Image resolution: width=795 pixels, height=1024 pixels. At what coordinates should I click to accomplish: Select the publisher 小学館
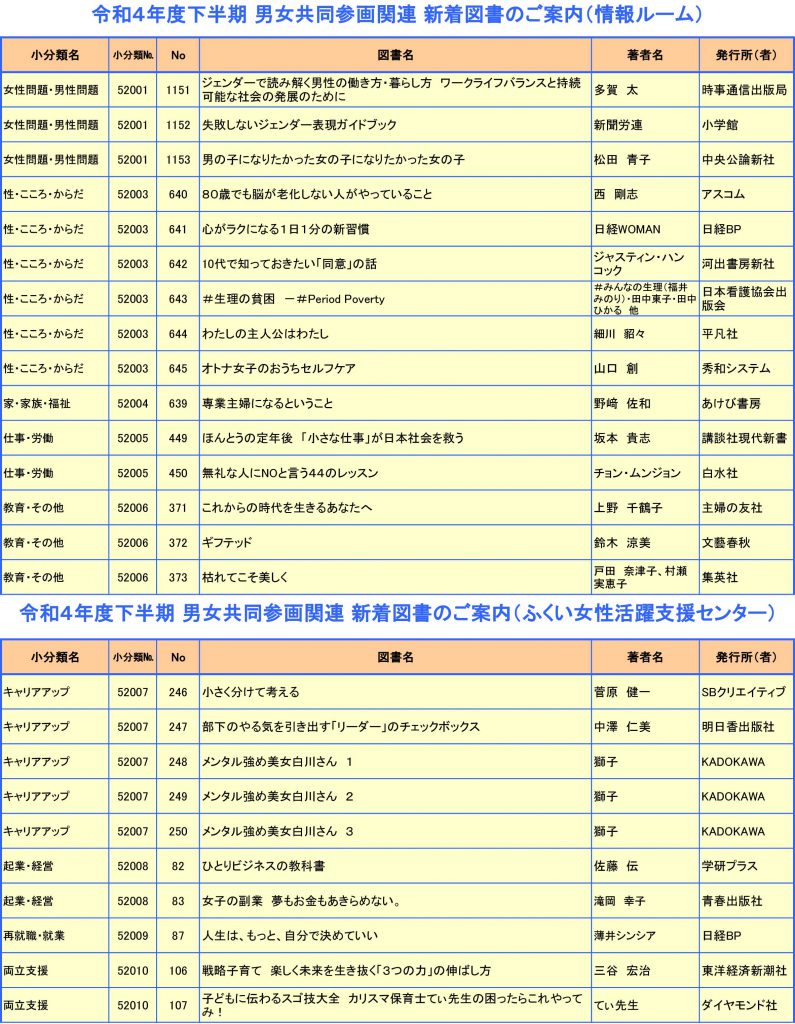720,125
